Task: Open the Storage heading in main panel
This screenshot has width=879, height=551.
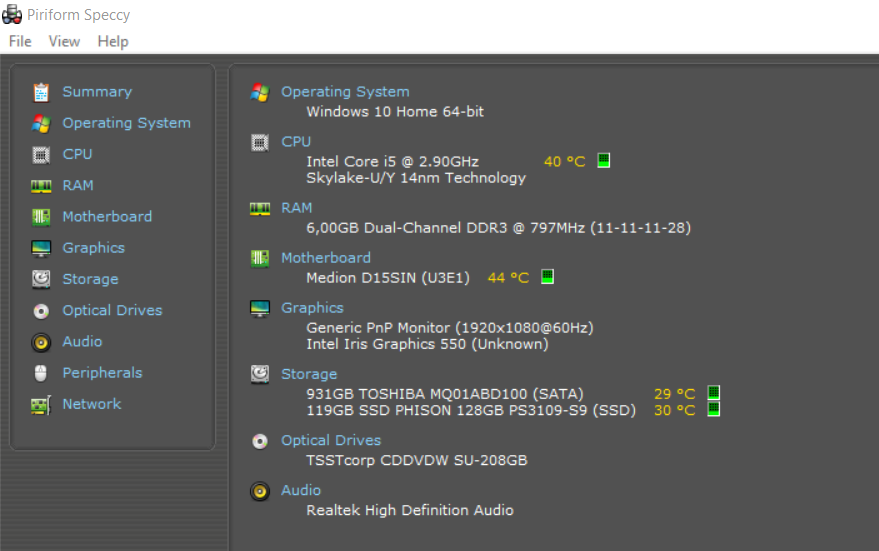Action: pyautogui.click(x=309, y=374)
